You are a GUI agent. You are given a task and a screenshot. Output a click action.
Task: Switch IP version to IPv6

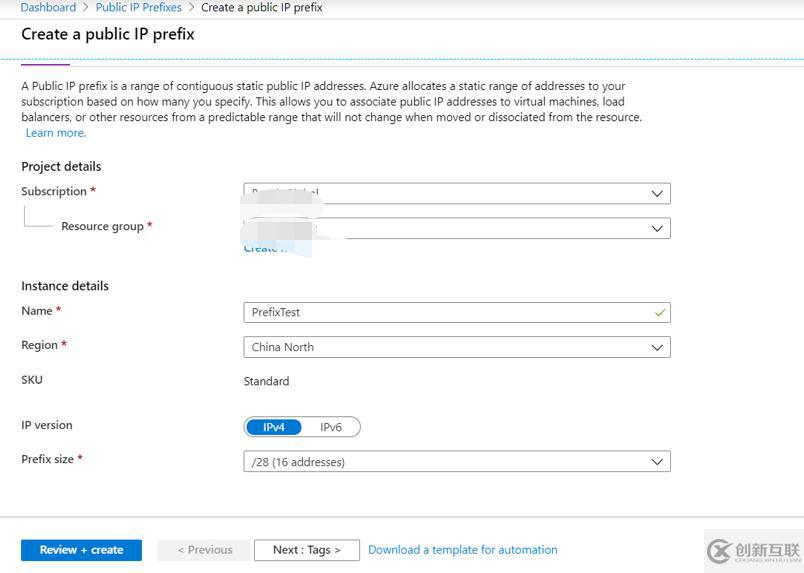(331, 427)
